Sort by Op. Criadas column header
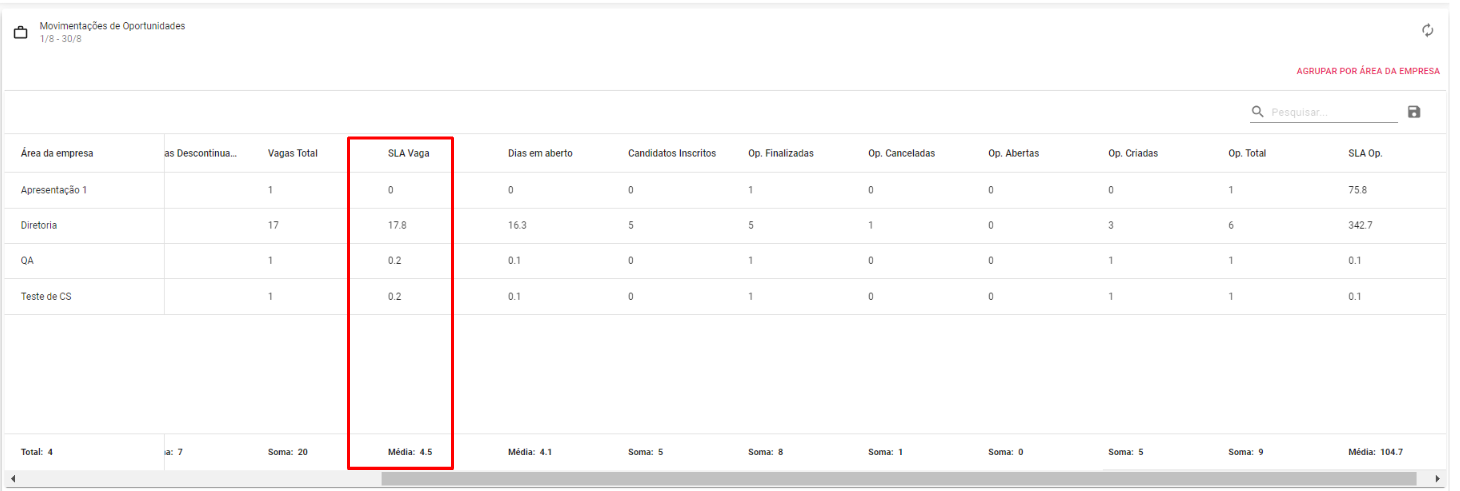The width and height of the screenshot is (1460, 491). pos(1133,153)
